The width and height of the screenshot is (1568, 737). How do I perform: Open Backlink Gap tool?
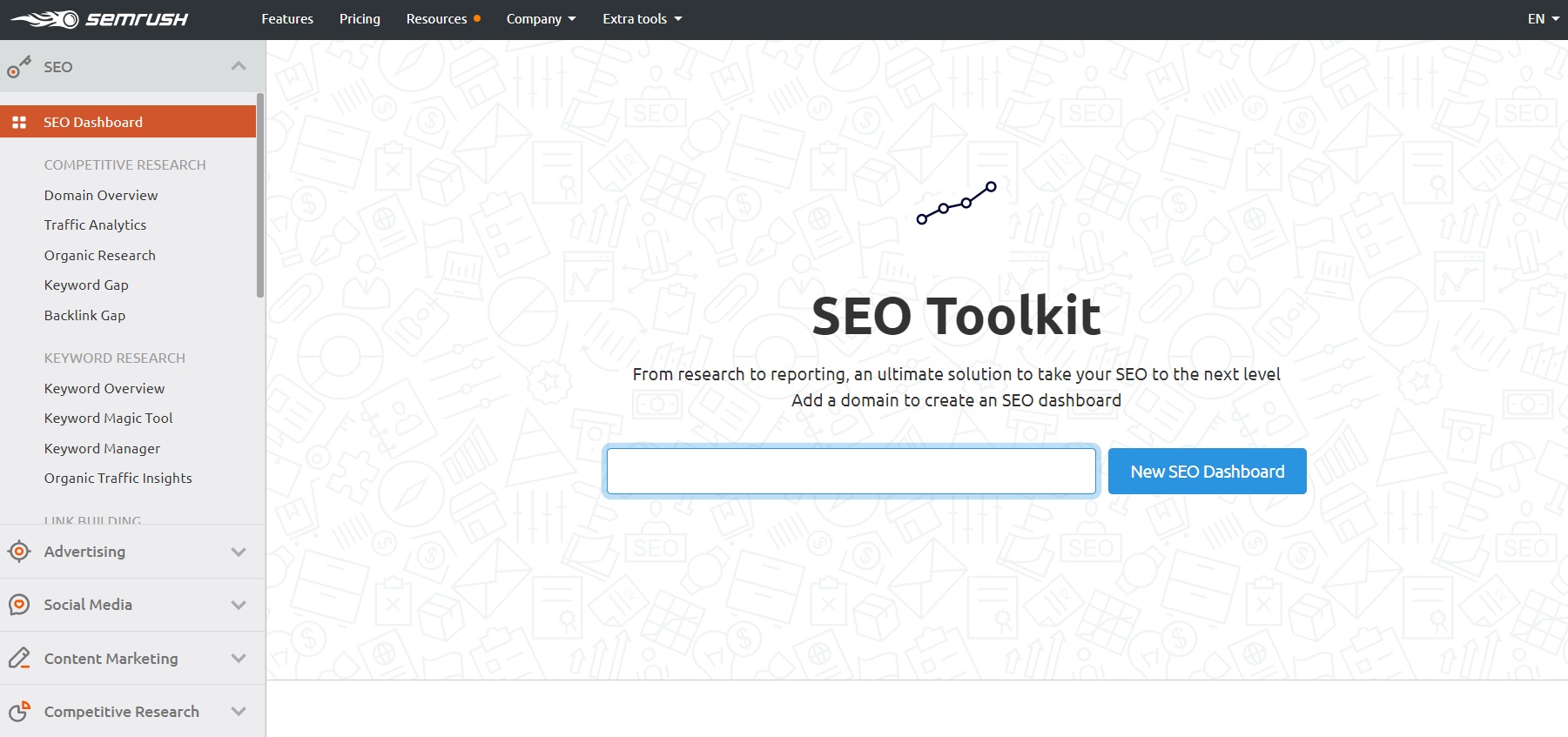click(x=84, y=316)
